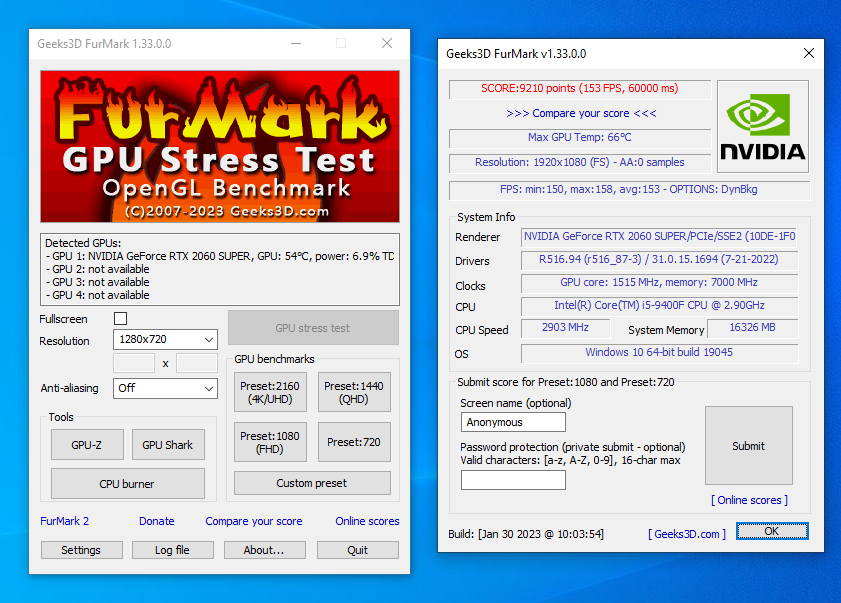Open the Custom preset button

tap(312, 483)
